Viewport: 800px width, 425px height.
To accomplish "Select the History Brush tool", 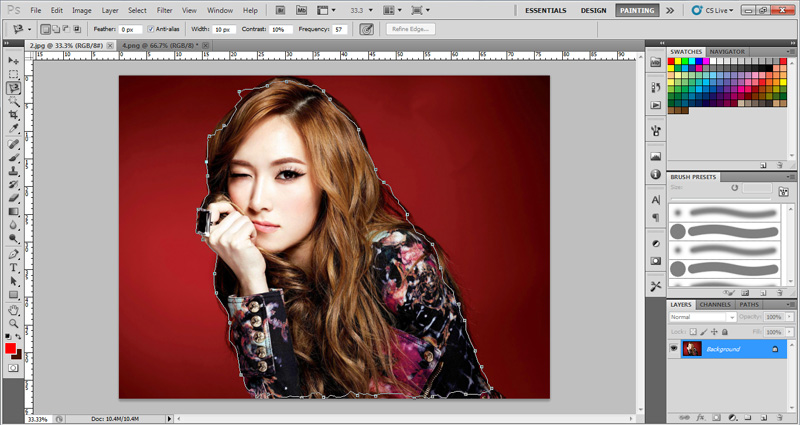I will (13, 184).
